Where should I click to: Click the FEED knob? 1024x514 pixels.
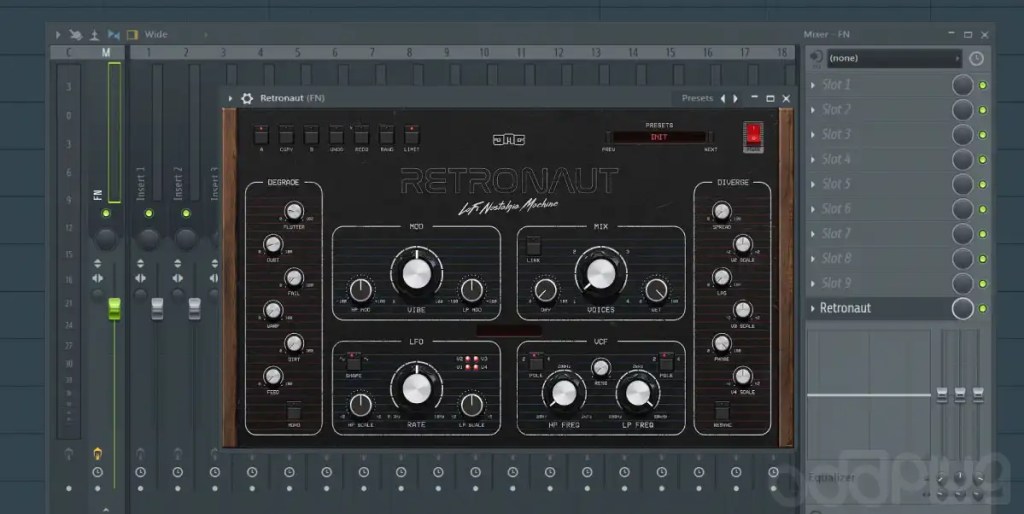point(273,376)
